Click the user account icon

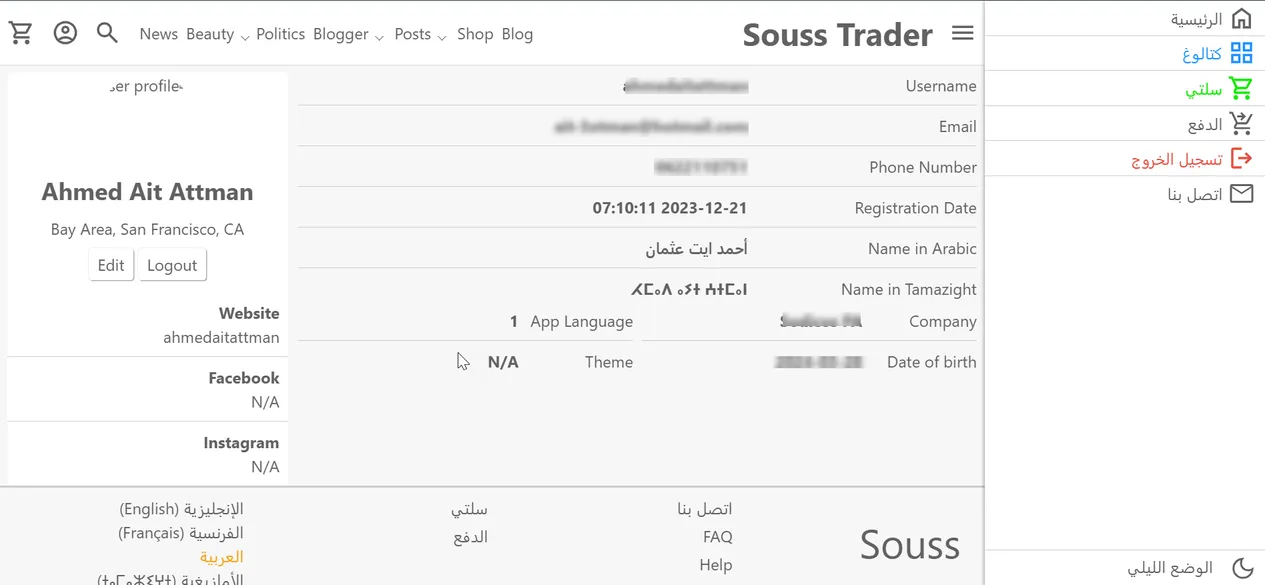65,33
